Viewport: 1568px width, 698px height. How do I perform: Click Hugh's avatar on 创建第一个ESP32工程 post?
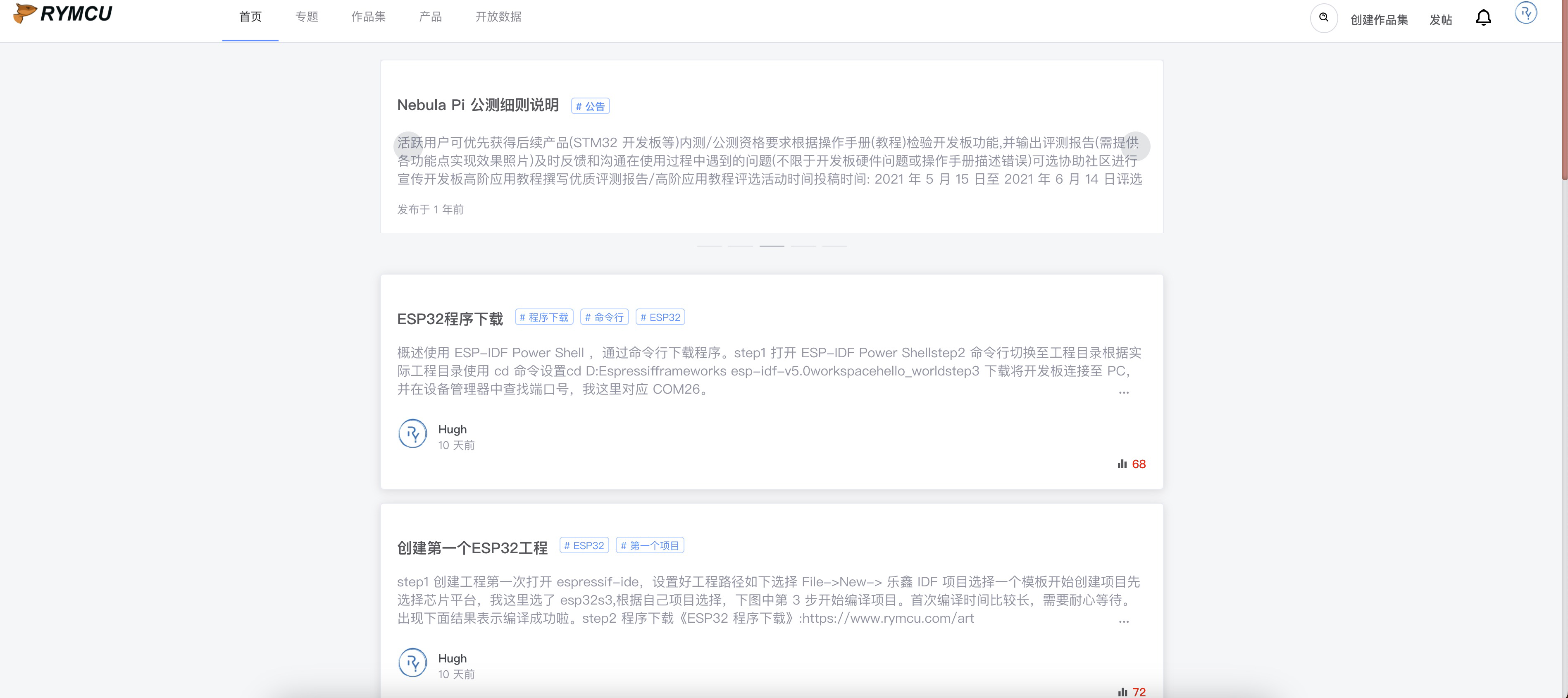[x=412, y=663]
